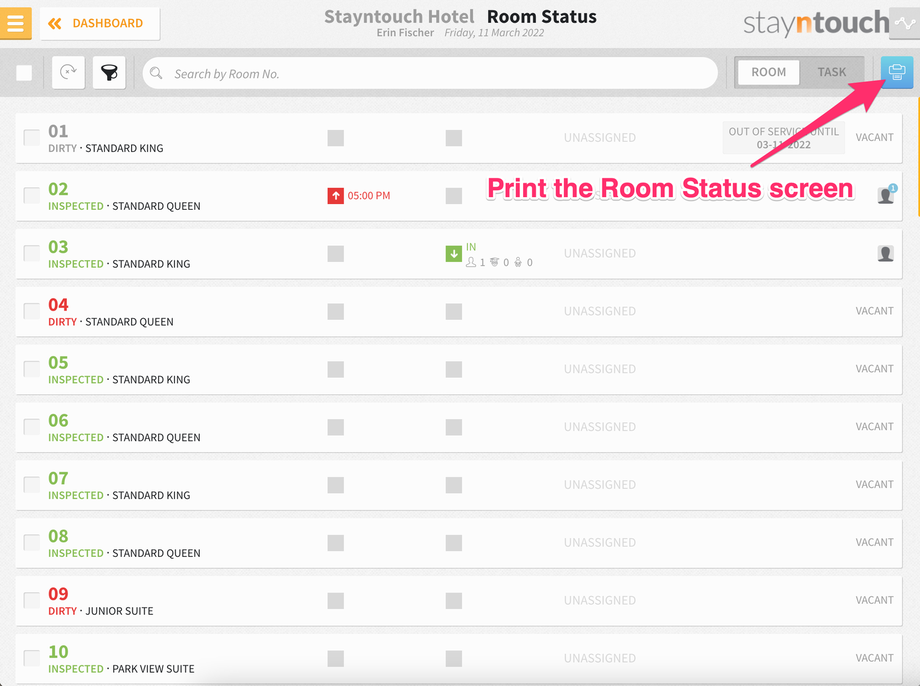
Task: Click grey departure placeholder in room 08
Action: [x=336, y=542]
